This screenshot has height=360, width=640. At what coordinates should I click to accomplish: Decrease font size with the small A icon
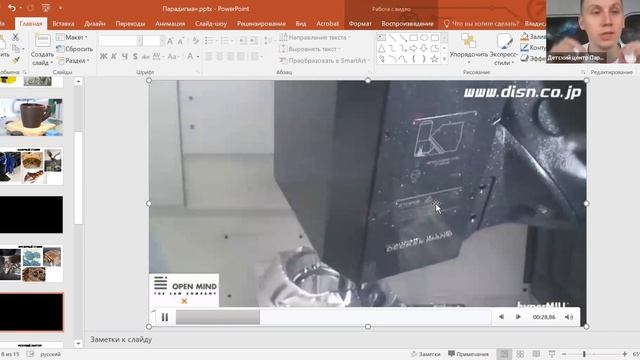pyautogui.click(x=181, y=40)
